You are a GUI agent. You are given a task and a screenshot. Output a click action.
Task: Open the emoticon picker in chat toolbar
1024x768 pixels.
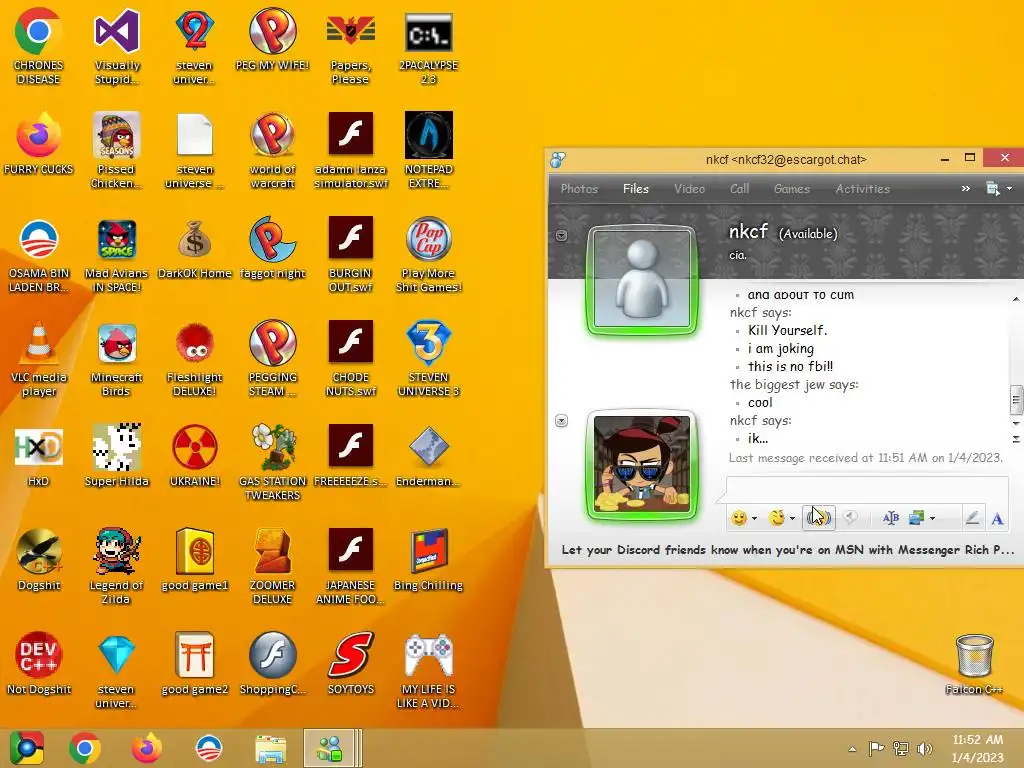(739, 518)
